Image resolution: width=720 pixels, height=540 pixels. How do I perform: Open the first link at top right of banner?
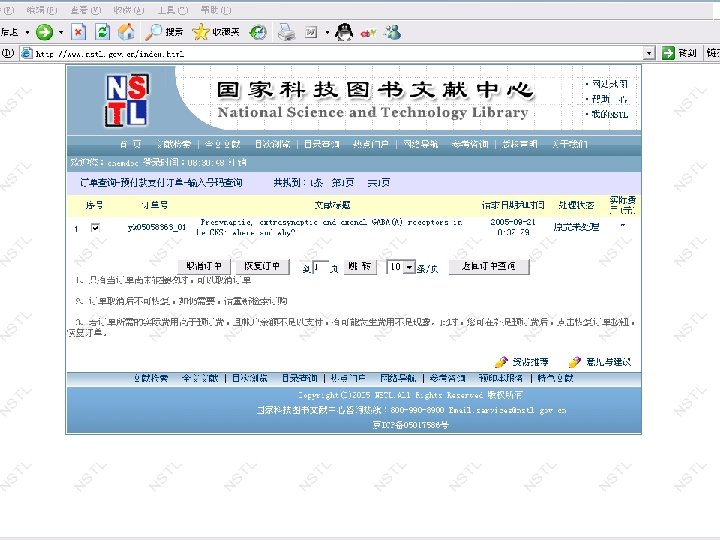pyautogui.click(x=609, y=84)
